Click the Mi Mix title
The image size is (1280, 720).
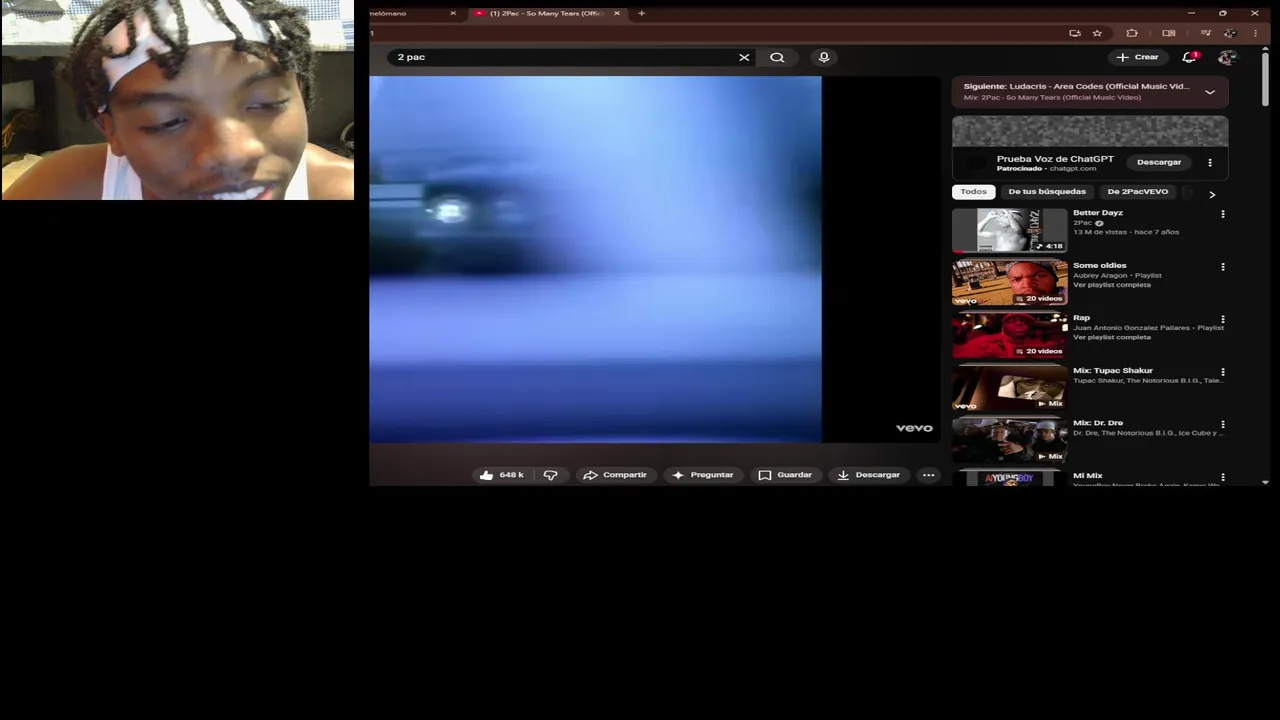pos(1088,476)
